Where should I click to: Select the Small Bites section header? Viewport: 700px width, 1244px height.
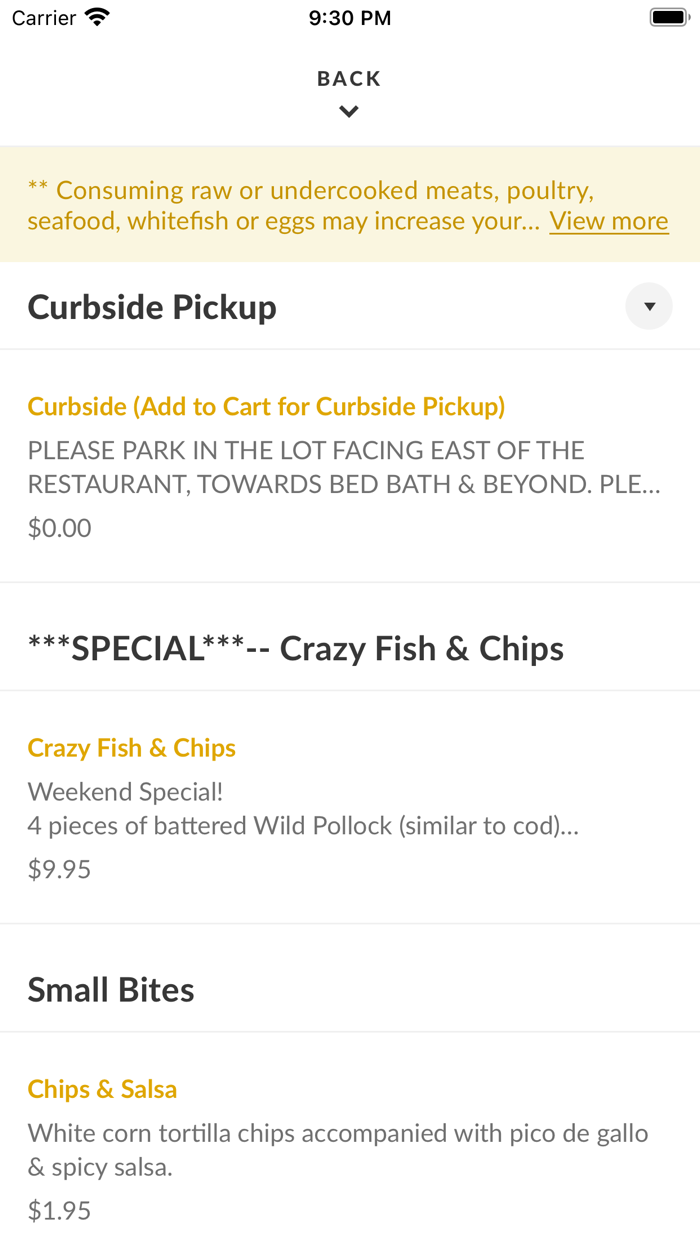click(x=111, y=989)
